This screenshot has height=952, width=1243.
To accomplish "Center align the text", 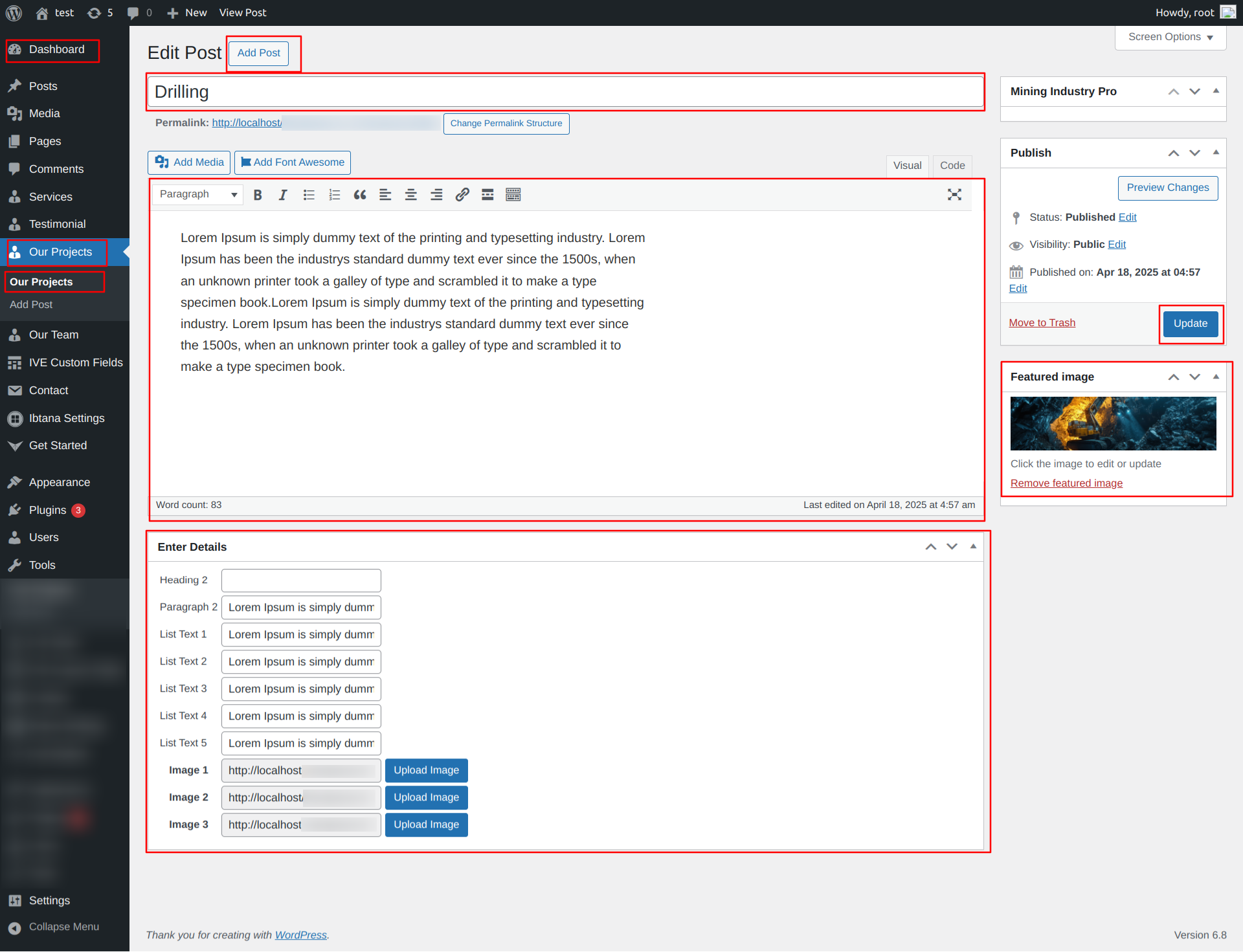I will (410, 195).
